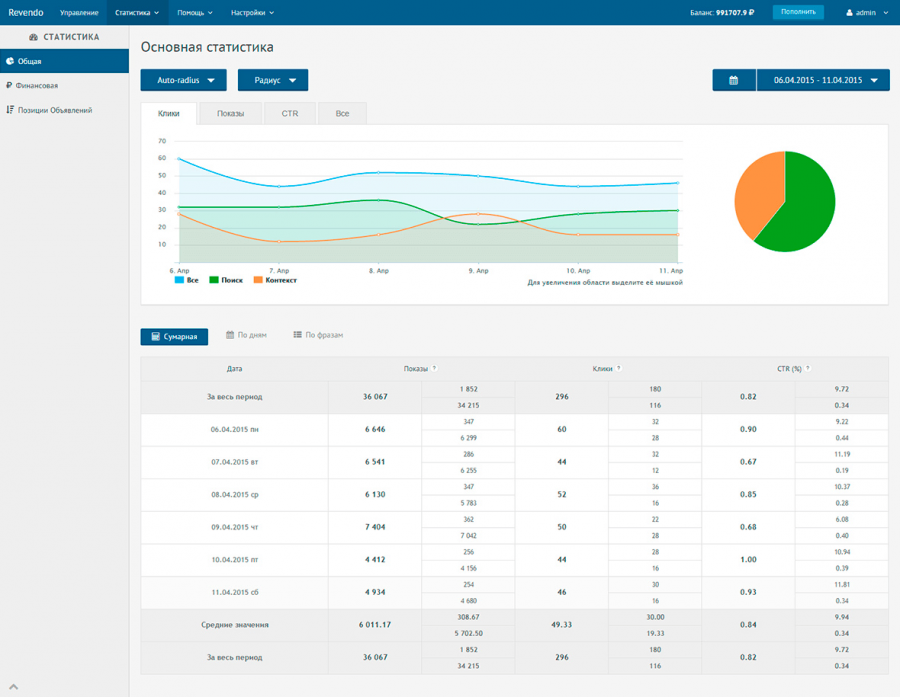Click the collapse chevron under the sidebar
The image size is (900, 697).
(14, 687)
